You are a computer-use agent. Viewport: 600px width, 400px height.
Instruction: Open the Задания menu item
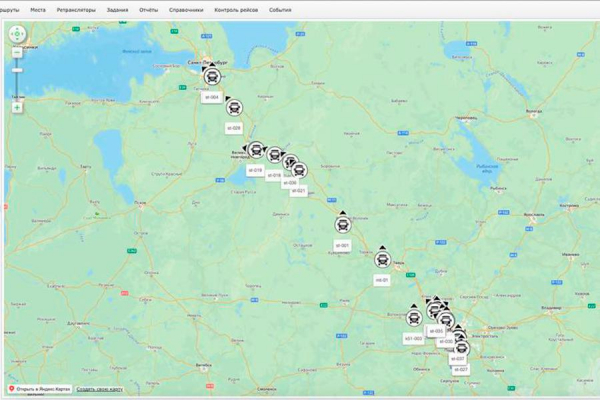[x=117, y=8]
